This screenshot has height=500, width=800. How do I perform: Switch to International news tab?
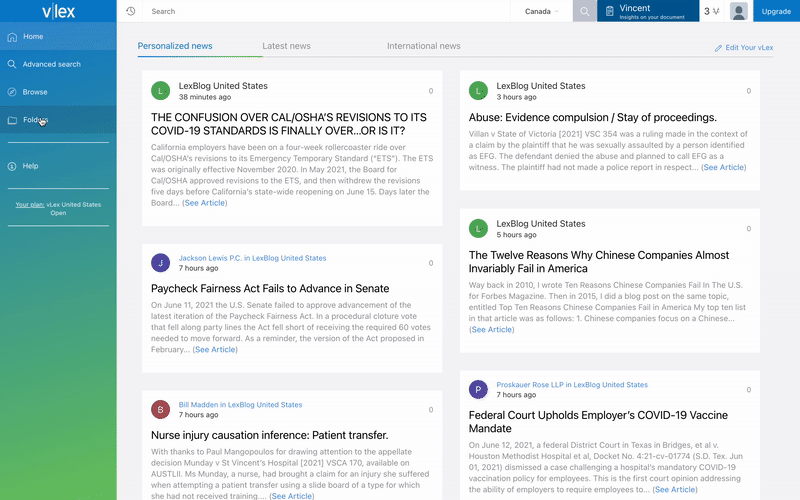point(423,46)
